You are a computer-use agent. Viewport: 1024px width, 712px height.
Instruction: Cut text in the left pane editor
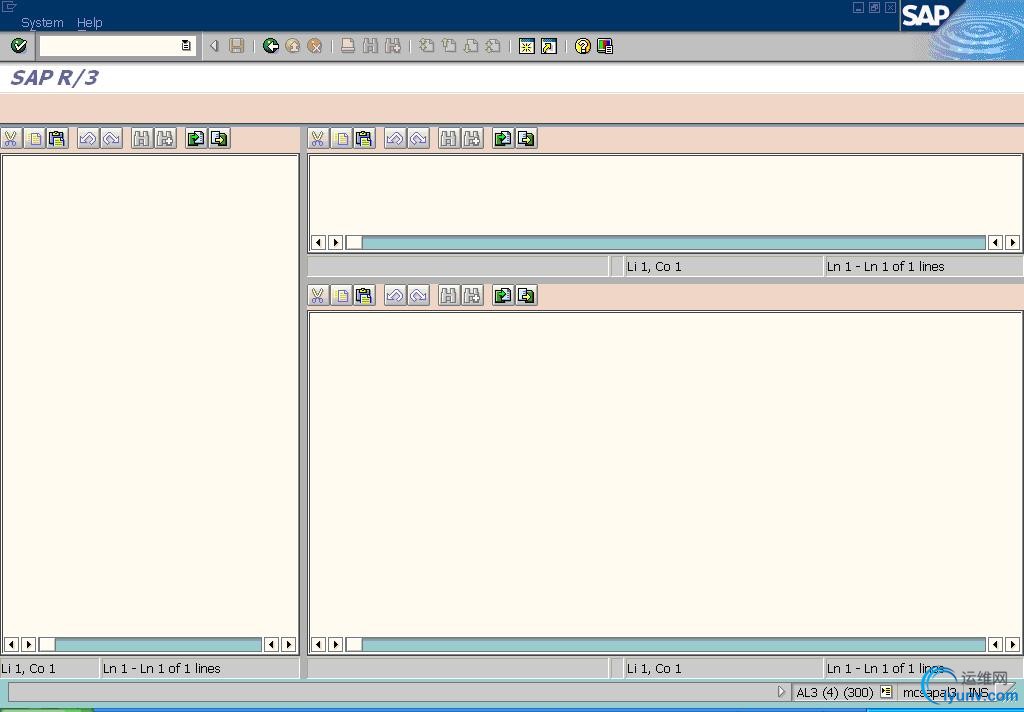(x=11, y=138)
